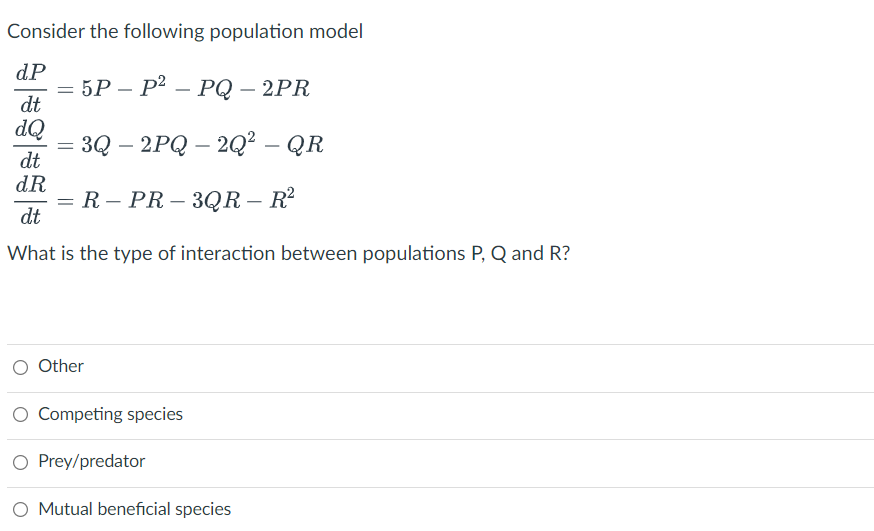The height and width of the screenshot is (531, 874).
Task: Choose the "Competing species" radio button circle
Action: pyautogui.click(x=21, y=415)
